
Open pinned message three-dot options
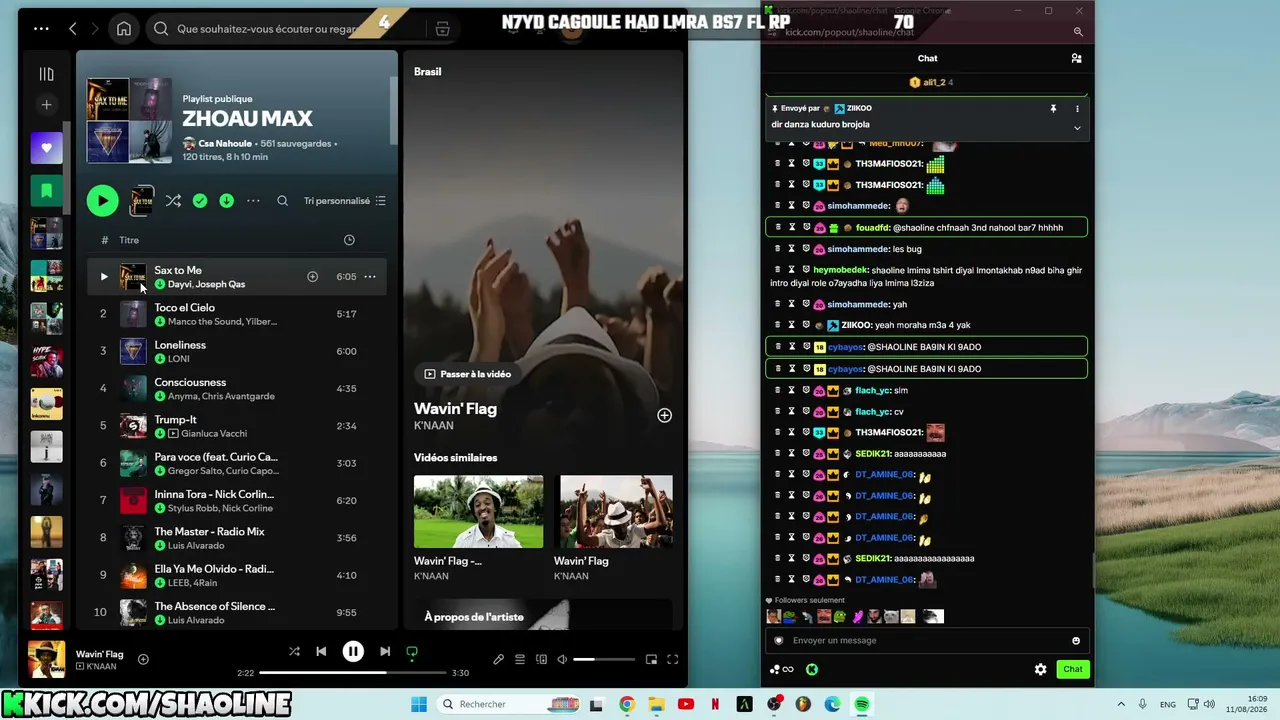[1077, 108]
